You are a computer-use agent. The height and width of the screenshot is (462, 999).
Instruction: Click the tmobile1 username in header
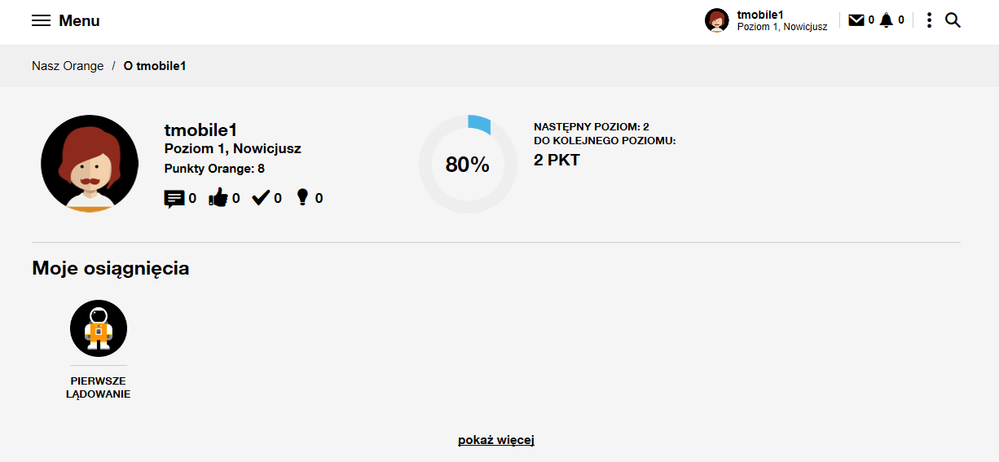[x=760, y=14]
